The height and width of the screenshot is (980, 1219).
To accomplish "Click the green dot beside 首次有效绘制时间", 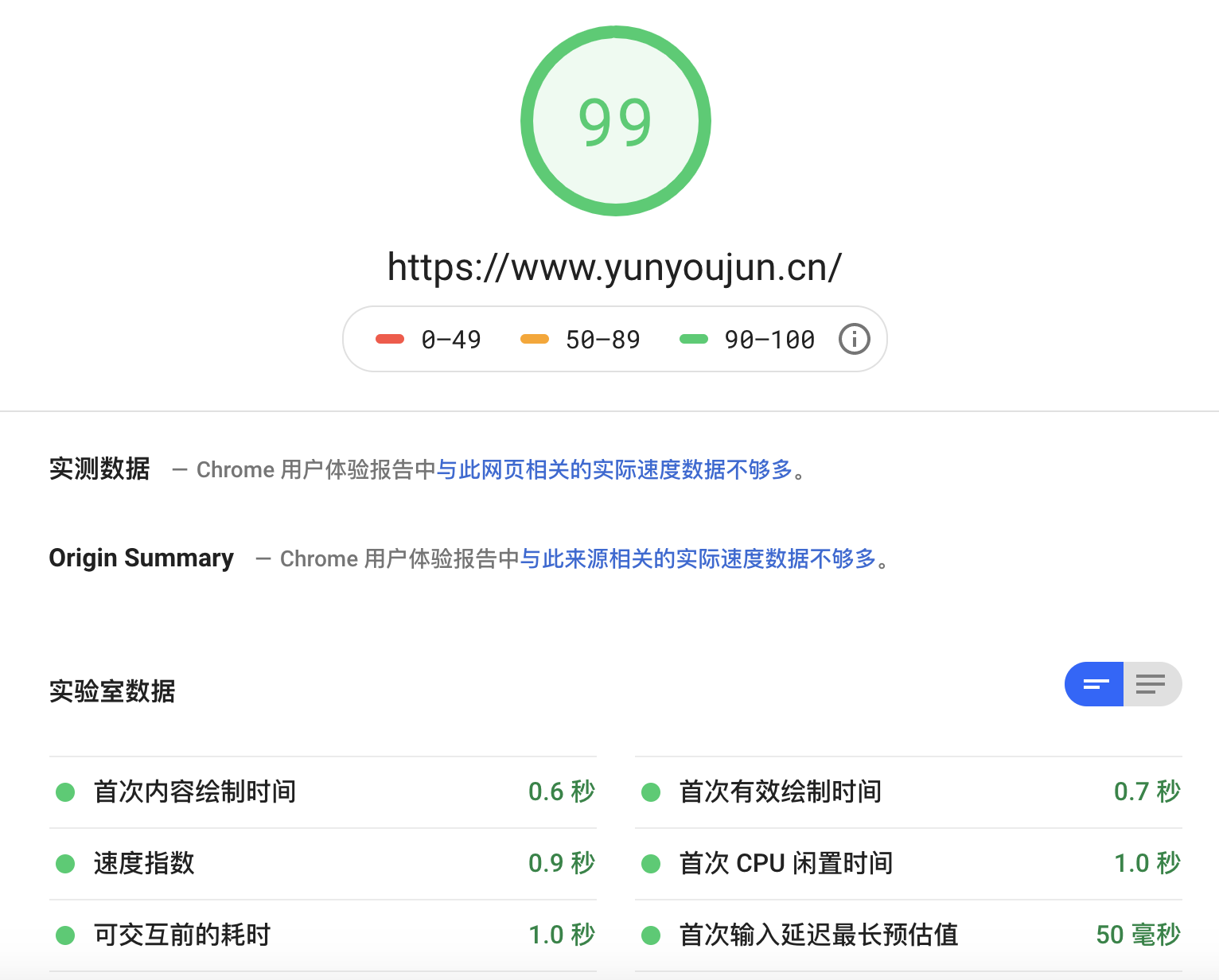I will pyautogui.click(x=651, y=792).
